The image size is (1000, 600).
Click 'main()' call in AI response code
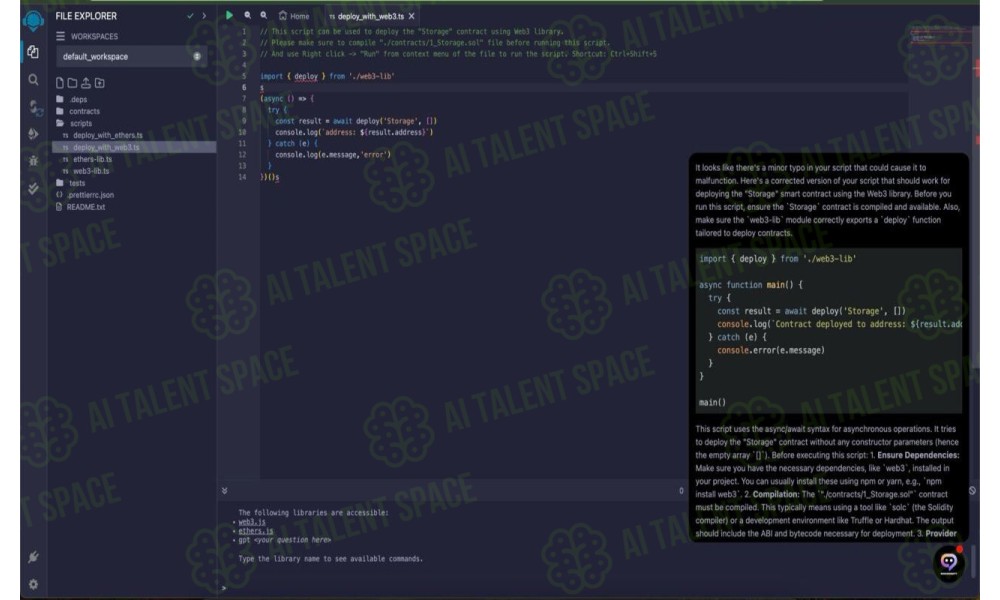(712, 402)
